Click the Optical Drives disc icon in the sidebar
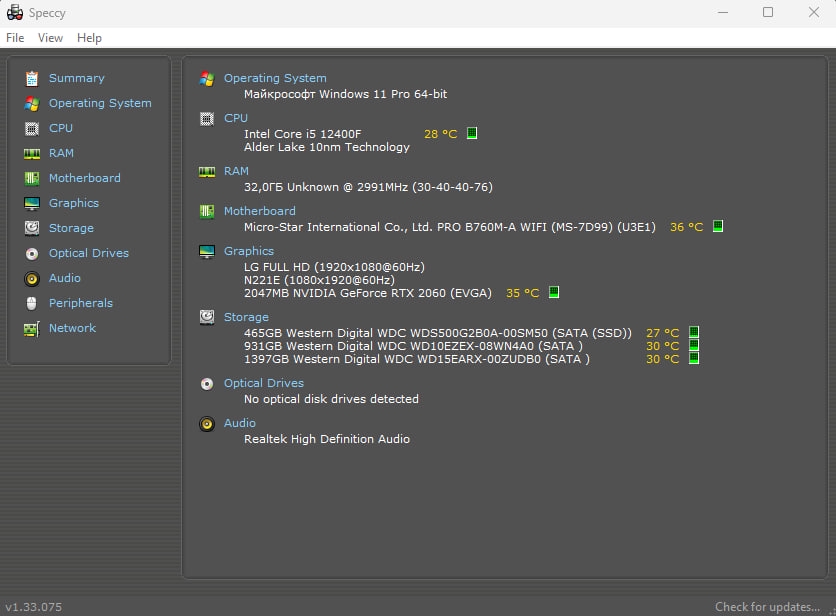This screenshot has width=836, height=616. pos(32,254)
